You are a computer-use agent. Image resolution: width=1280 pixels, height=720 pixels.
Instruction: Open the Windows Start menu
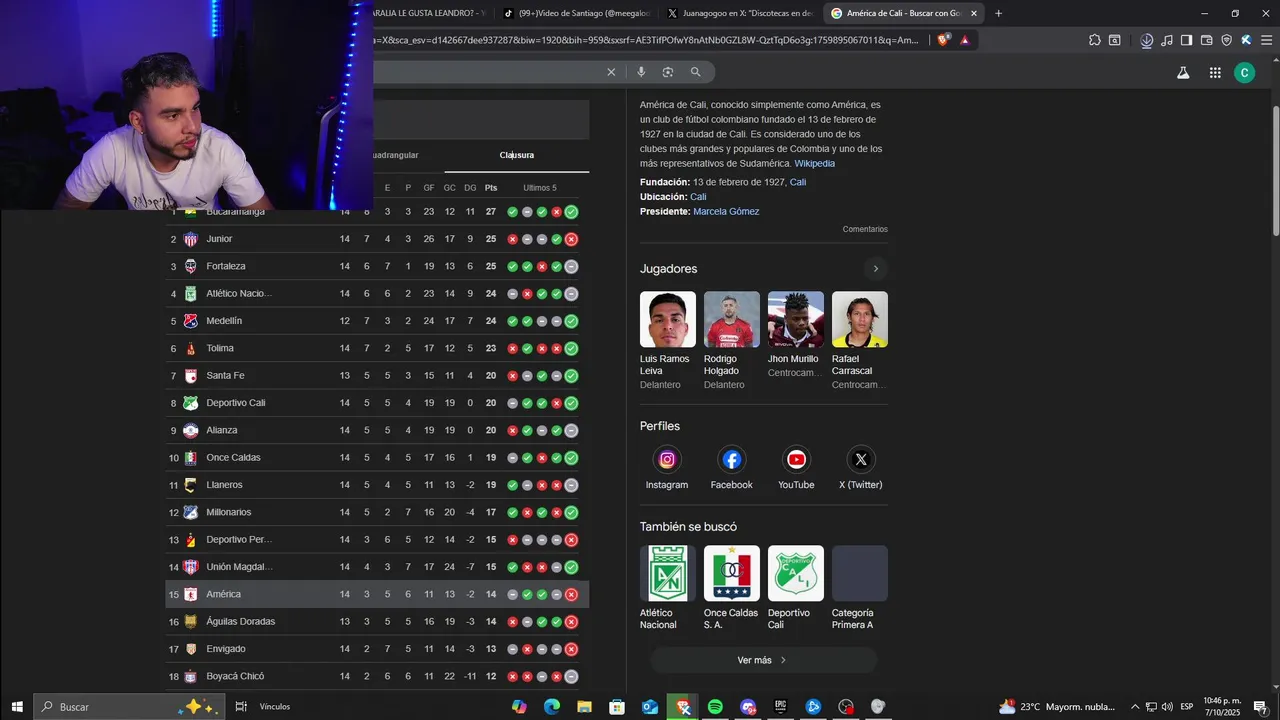coord(17,706)
